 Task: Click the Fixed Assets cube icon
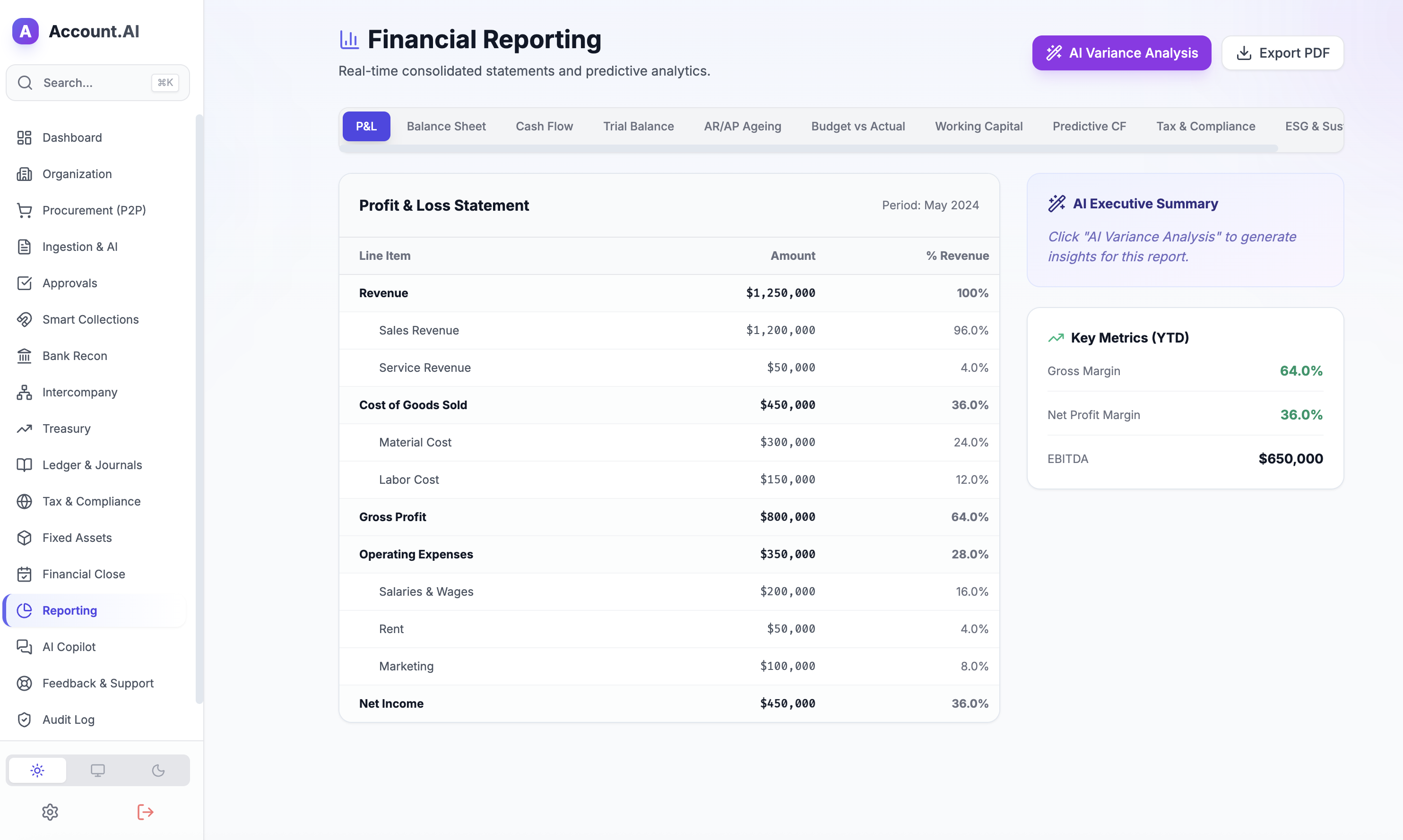pos(25,538)
